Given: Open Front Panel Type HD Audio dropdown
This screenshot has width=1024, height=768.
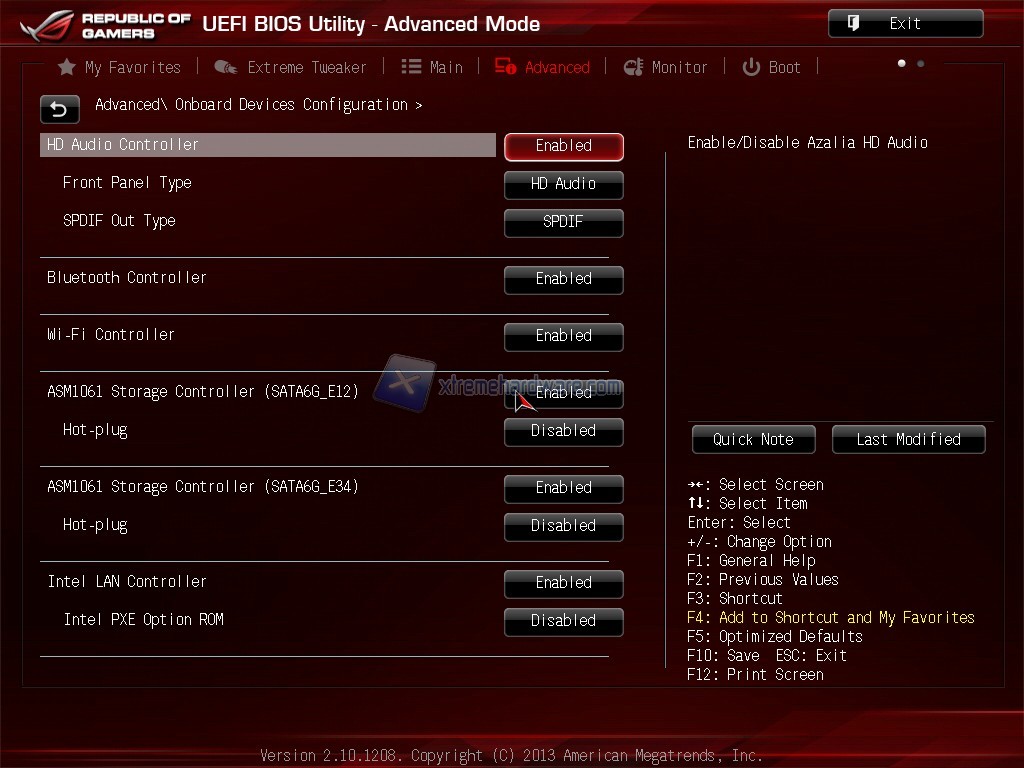Looking at the screenshot, I should [564, 184].
